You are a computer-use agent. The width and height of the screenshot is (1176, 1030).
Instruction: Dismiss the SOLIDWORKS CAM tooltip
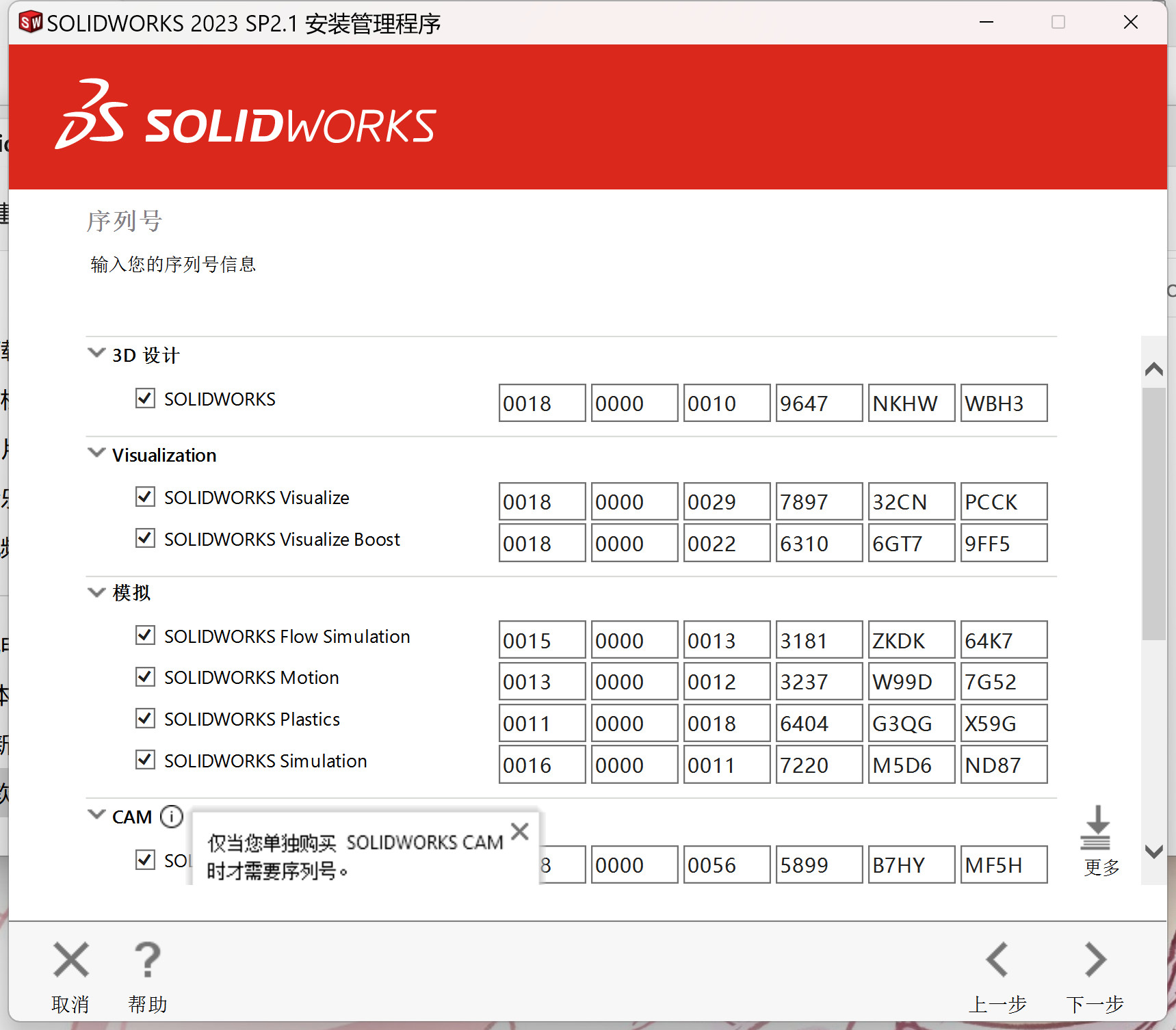tap(520, 832)
